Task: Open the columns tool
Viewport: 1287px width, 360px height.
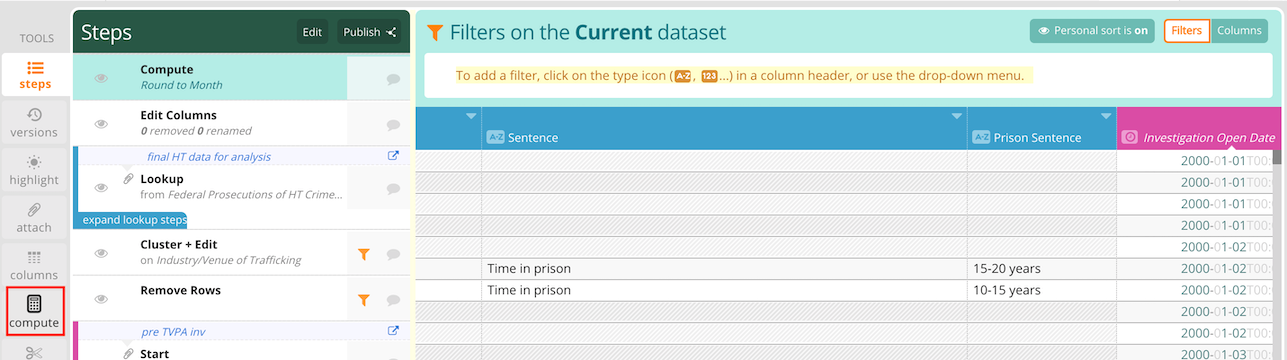Action: coord(35,265)
